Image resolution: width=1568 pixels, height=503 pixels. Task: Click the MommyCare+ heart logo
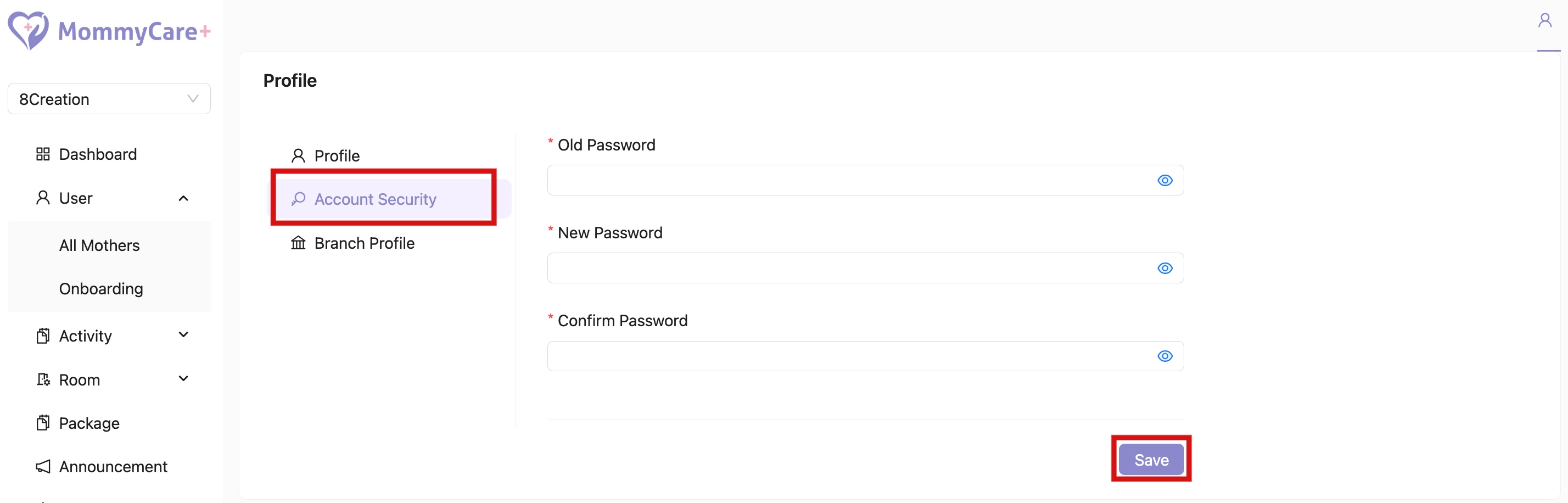tap(27, 30)
